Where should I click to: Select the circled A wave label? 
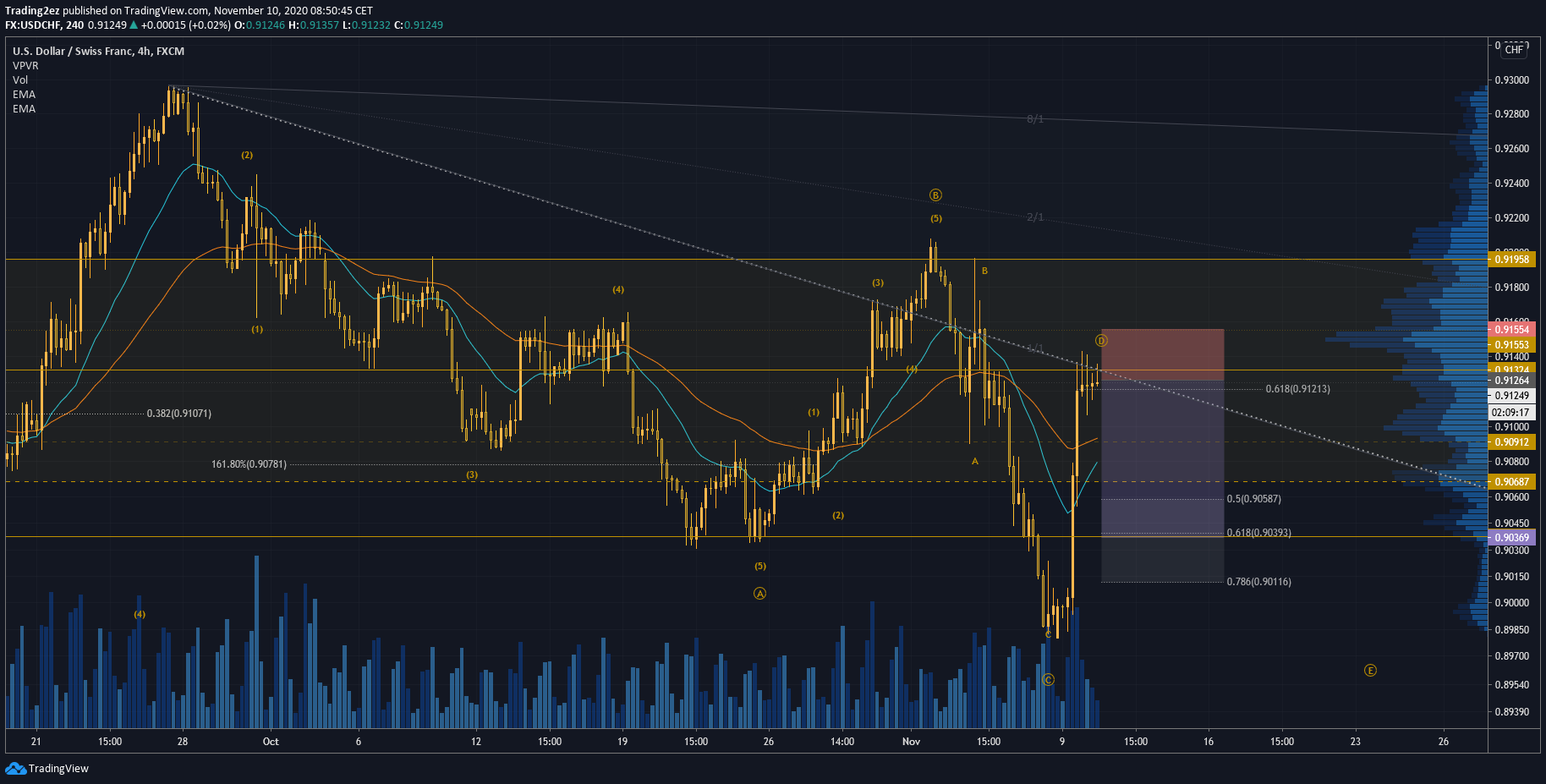pos(759,594)
